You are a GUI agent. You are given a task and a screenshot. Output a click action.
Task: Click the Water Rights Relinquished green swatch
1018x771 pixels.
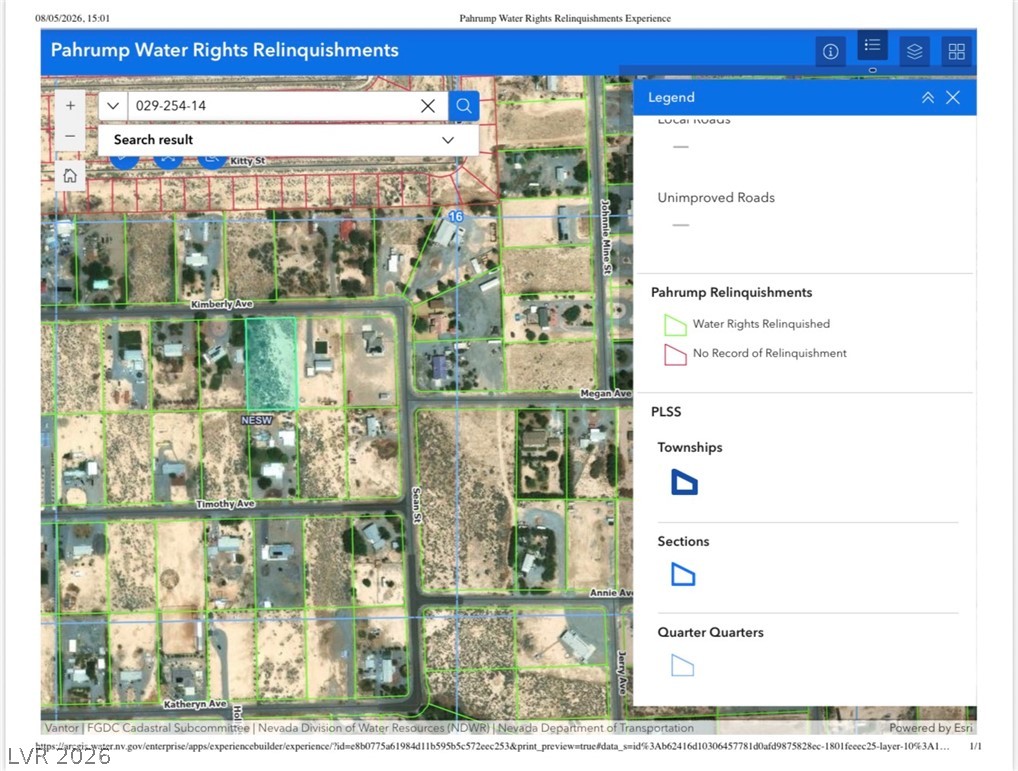click(675, 324)
